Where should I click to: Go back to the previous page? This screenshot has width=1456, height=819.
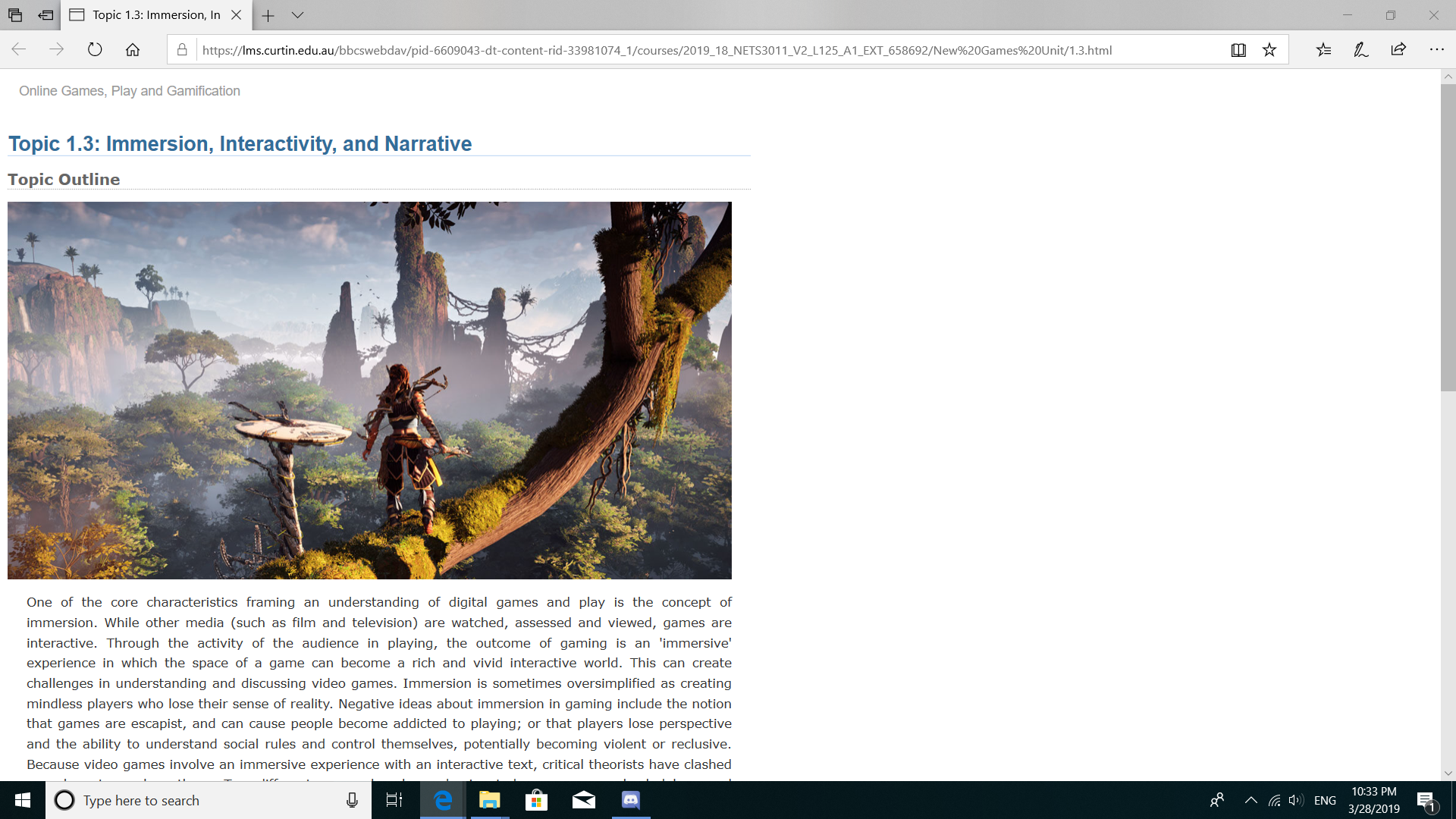point(19,50)
